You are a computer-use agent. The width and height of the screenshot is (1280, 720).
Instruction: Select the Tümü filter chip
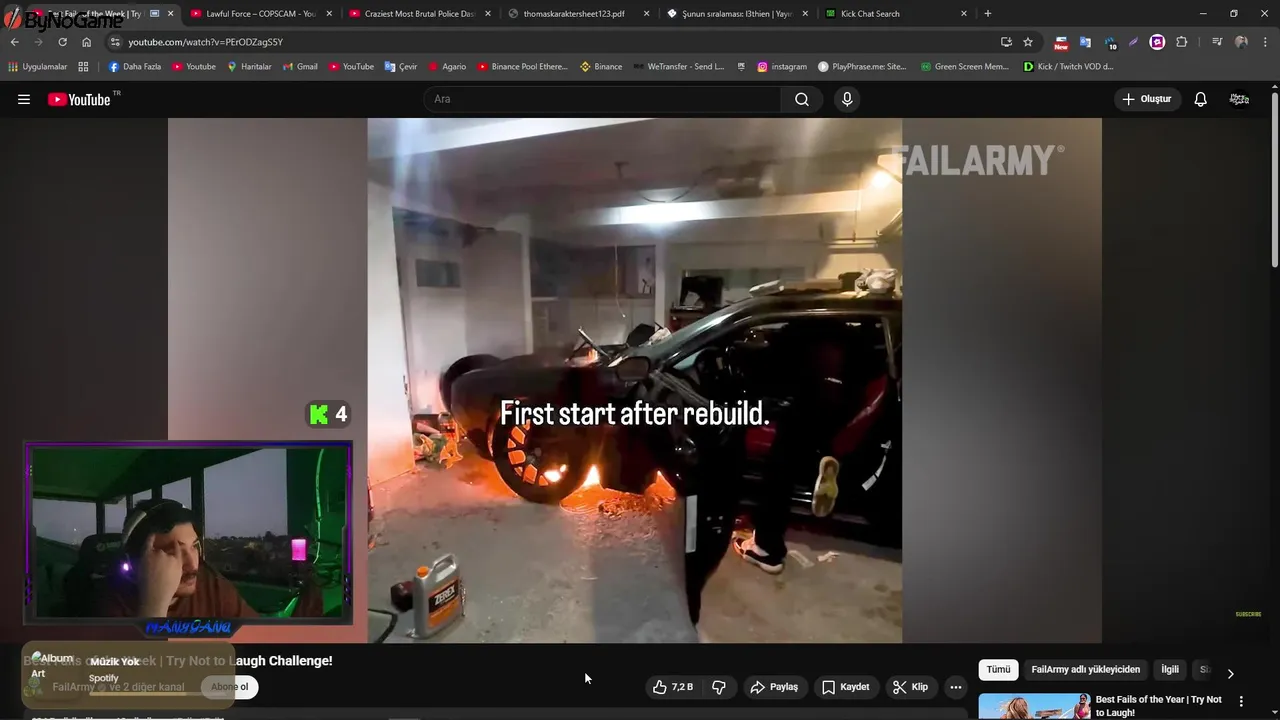point(998,670)
